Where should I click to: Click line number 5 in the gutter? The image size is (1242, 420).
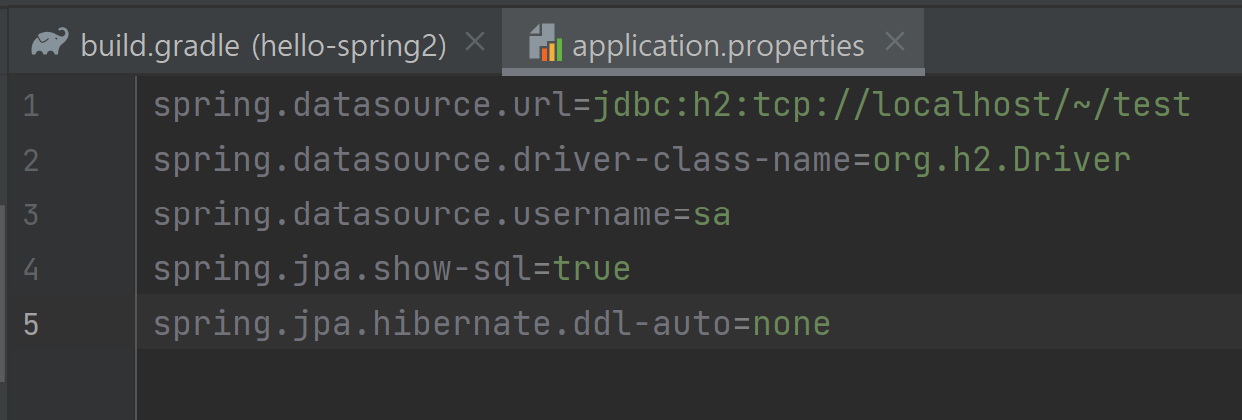[30, 325]
